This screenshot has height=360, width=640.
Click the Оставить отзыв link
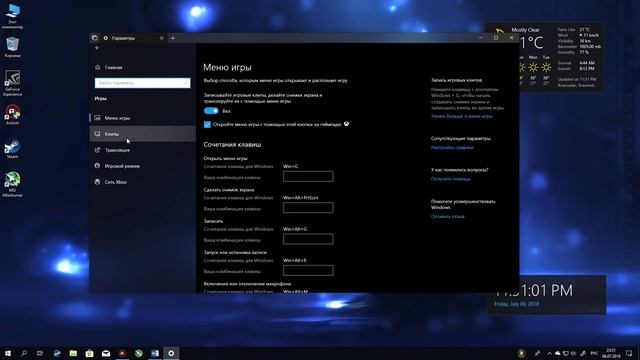point(447,217)
